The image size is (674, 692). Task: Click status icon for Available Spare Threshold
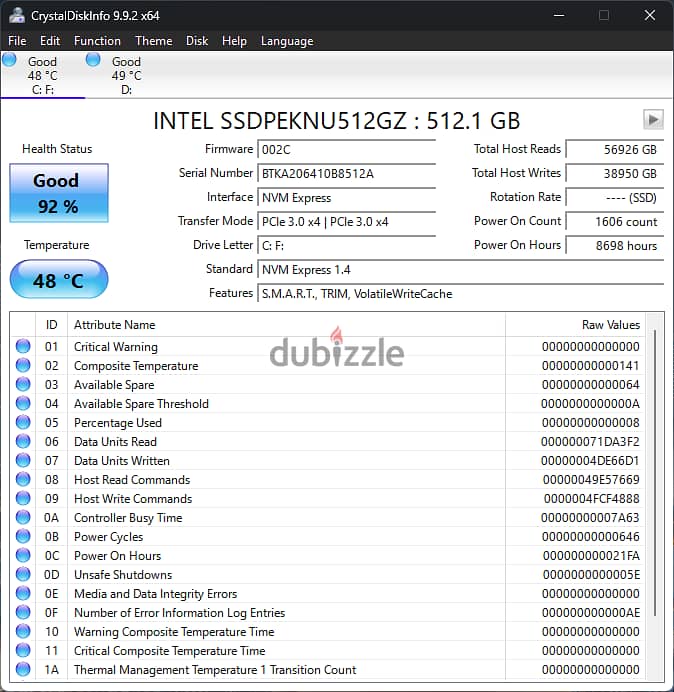[x=23, y=403]
